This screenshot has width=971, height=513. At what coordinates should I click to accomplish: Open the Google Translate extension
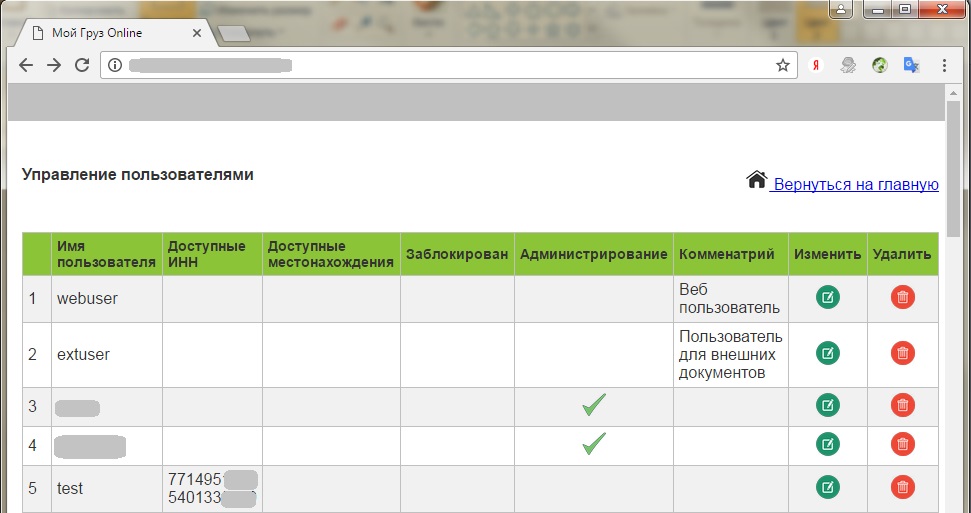coord(911,65)
